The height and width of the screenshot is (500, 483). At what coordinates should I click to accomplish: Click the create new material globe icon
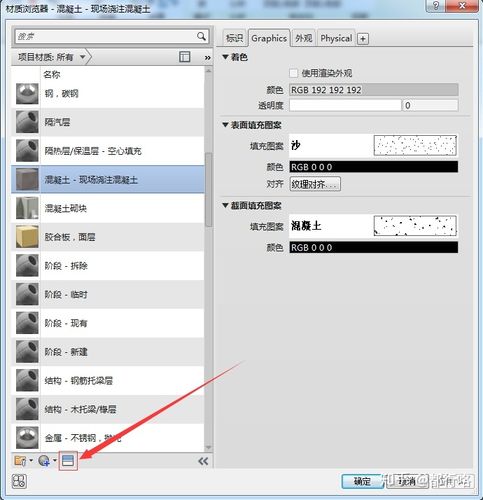[44, 461]
